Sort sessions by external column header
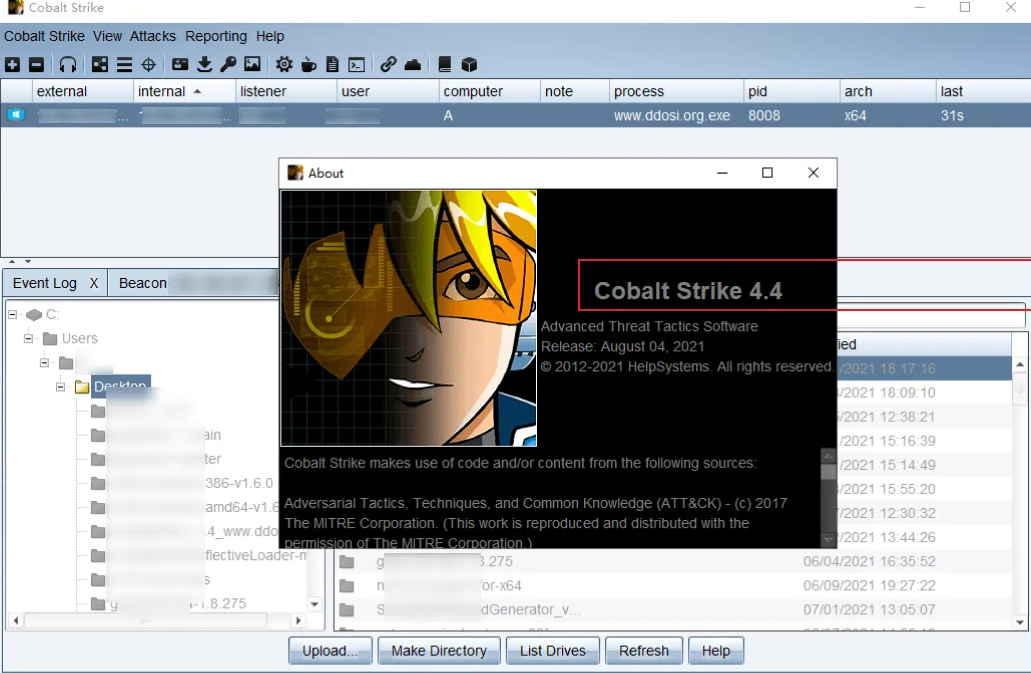 [82, 91]
